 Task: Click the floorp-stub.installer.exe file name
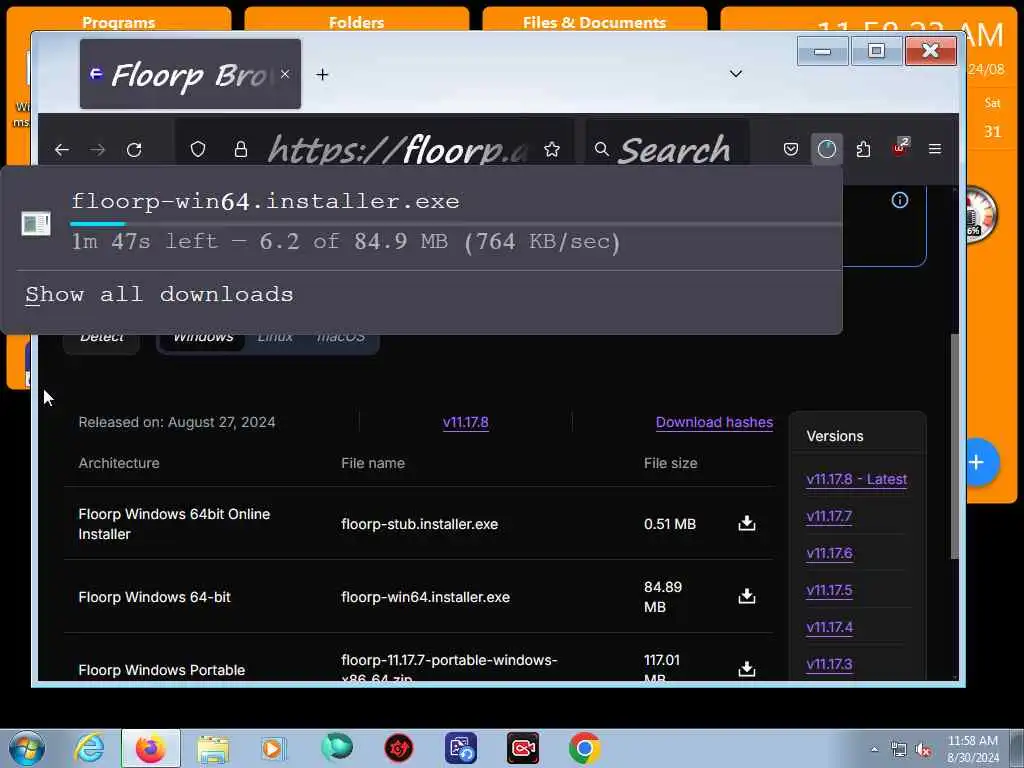point(419,524)
